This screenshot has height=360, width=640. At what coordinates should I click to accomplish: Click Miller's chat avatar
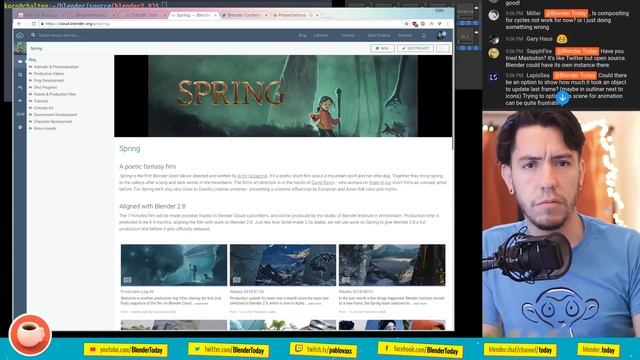coord(493,15)
